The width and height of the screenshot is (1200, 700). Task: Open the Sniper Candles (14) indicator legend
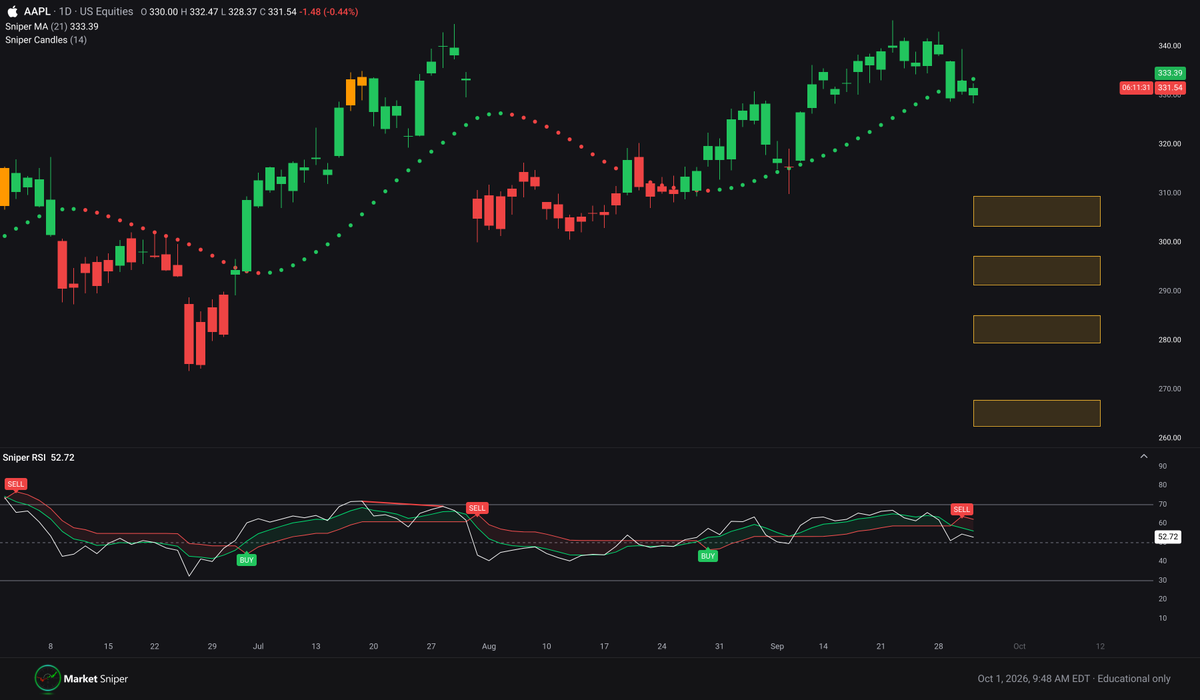45,40
